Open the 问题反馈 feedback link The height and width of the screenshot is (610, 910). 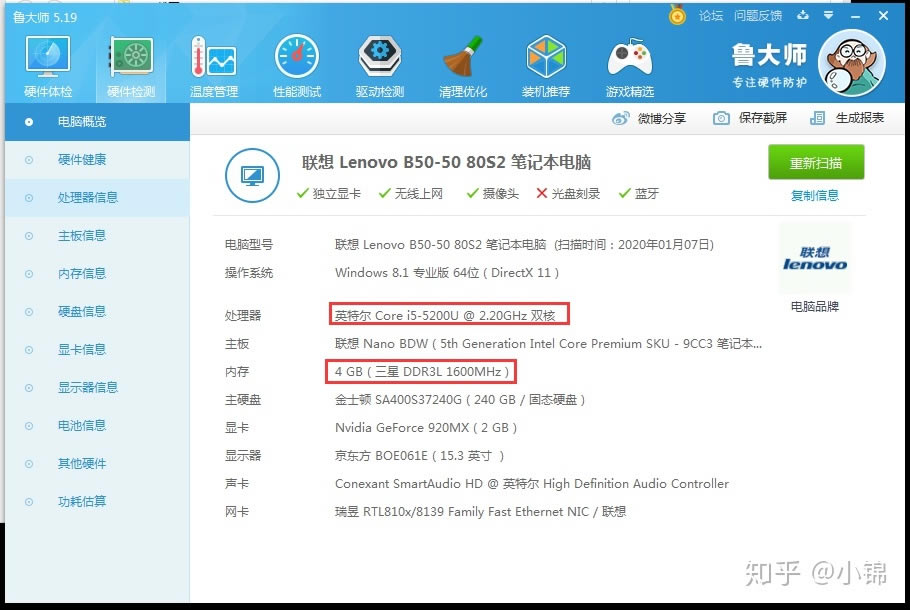pos(757,16)
